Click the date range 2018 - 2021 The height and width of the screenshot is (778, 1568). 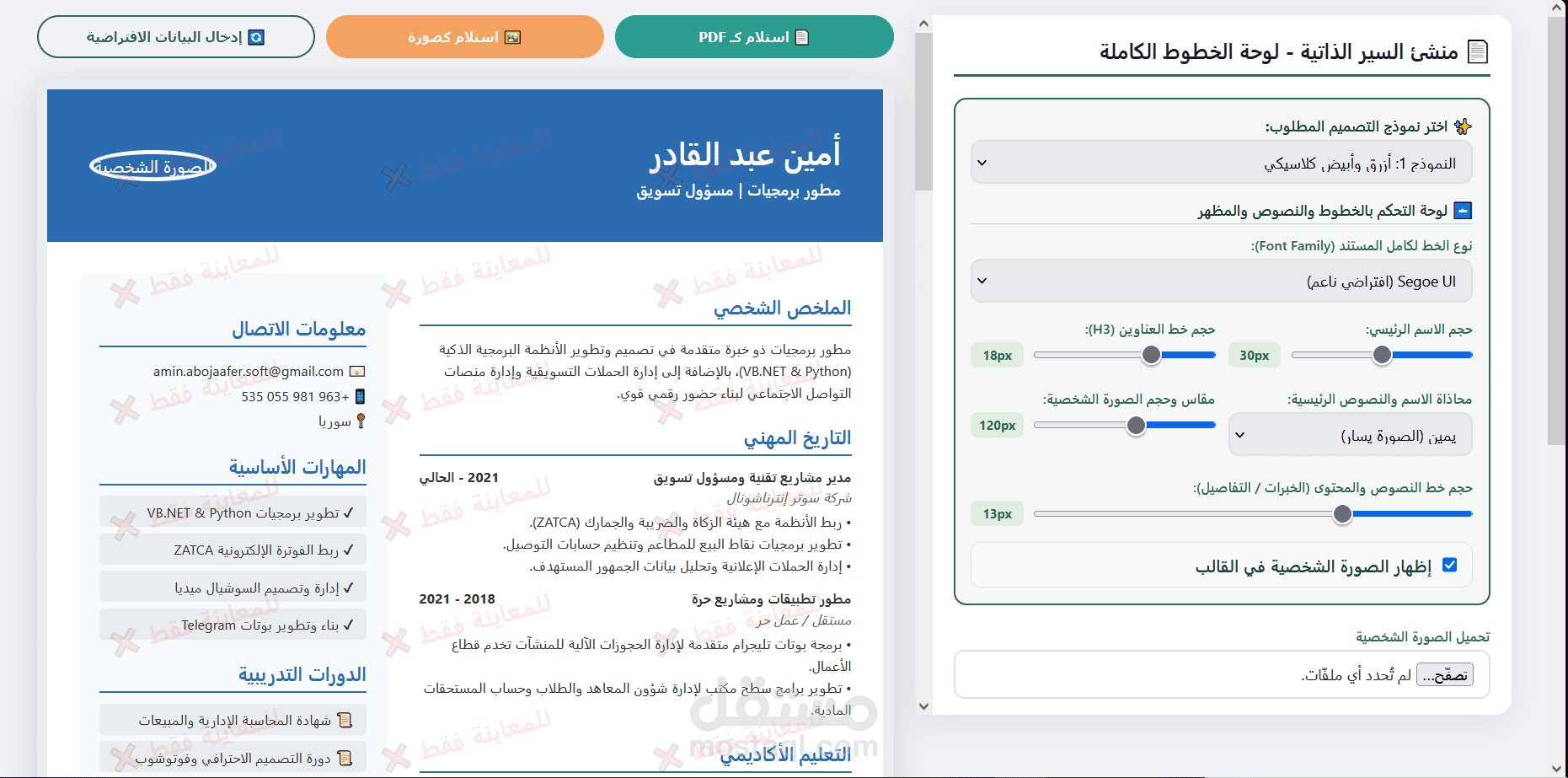(457, 599)
